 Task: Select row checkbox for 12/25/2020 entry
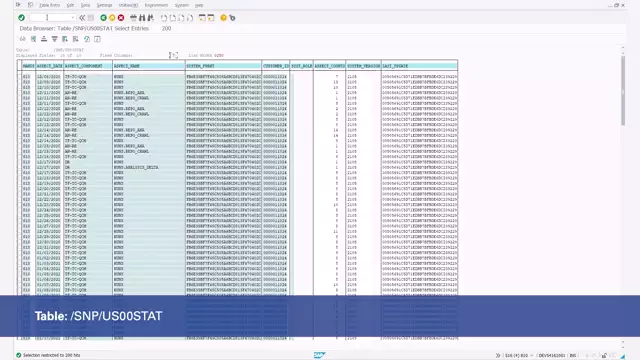(19, 215)
